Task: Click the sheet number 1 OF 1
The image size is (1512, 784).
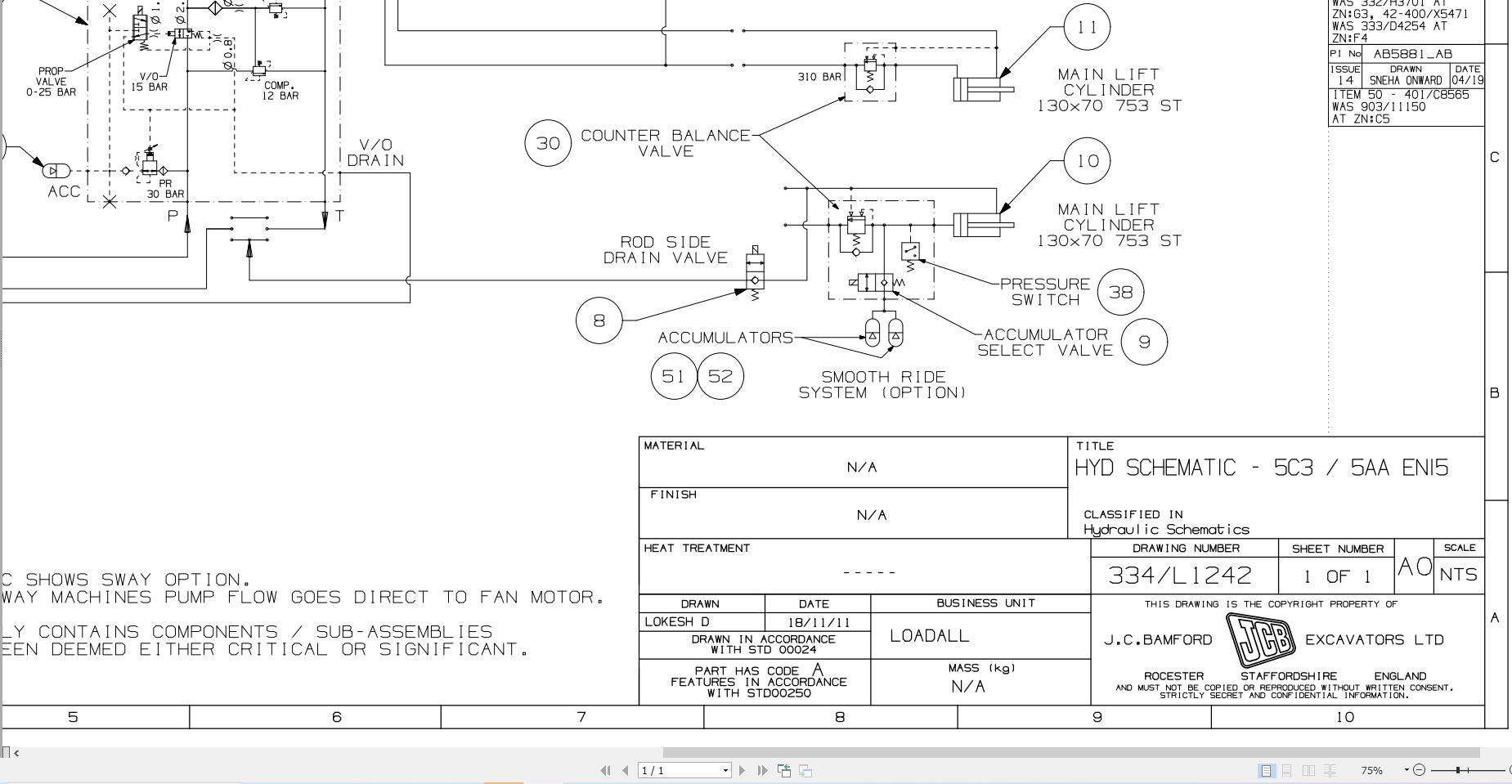Action: [1337, 577]
